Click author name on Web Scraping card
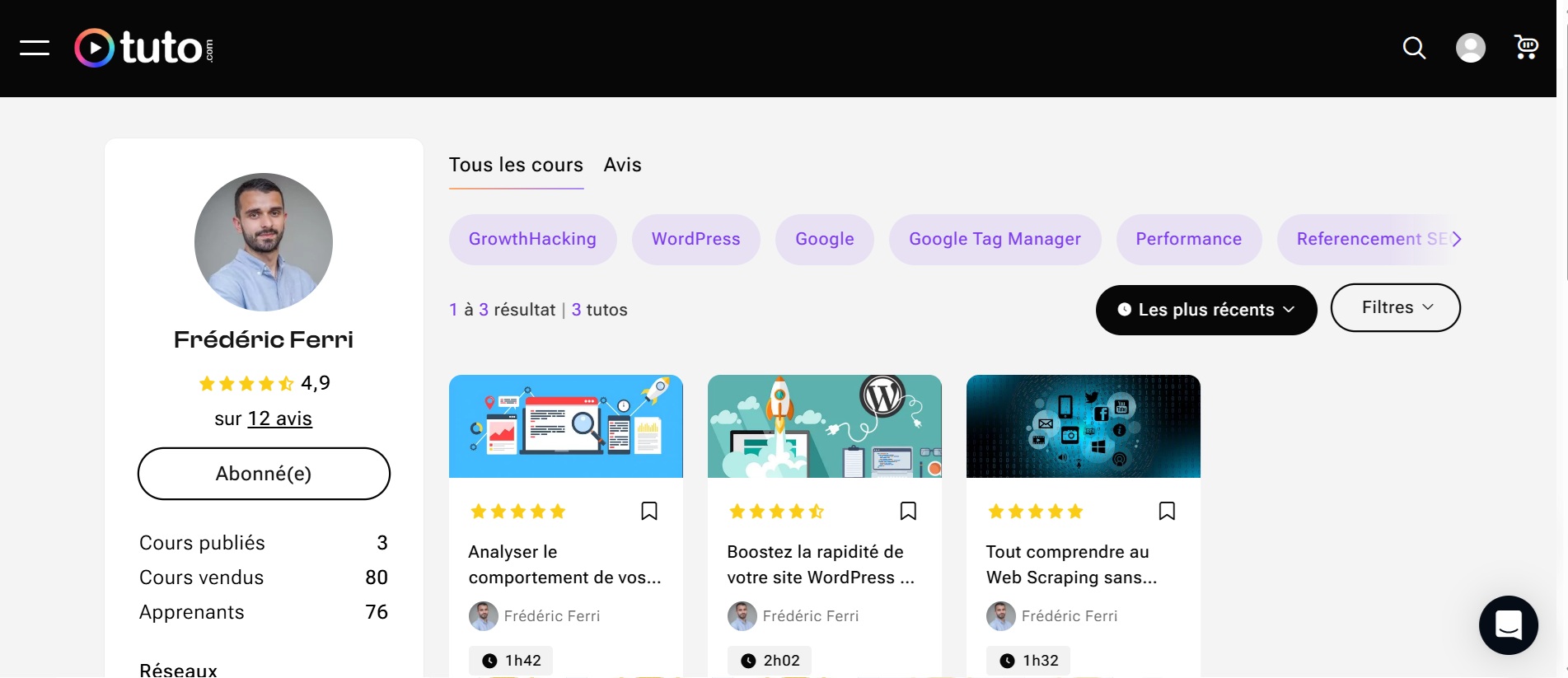 pos(1070,616)
